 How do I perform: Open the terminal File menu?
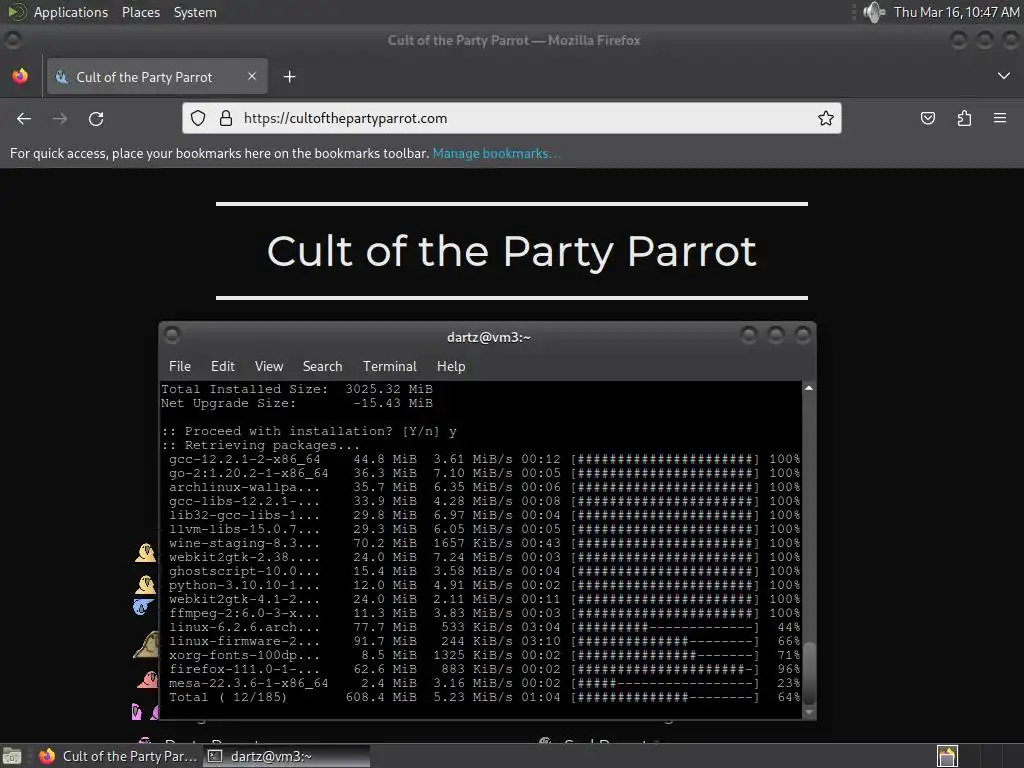click(180, 366)
